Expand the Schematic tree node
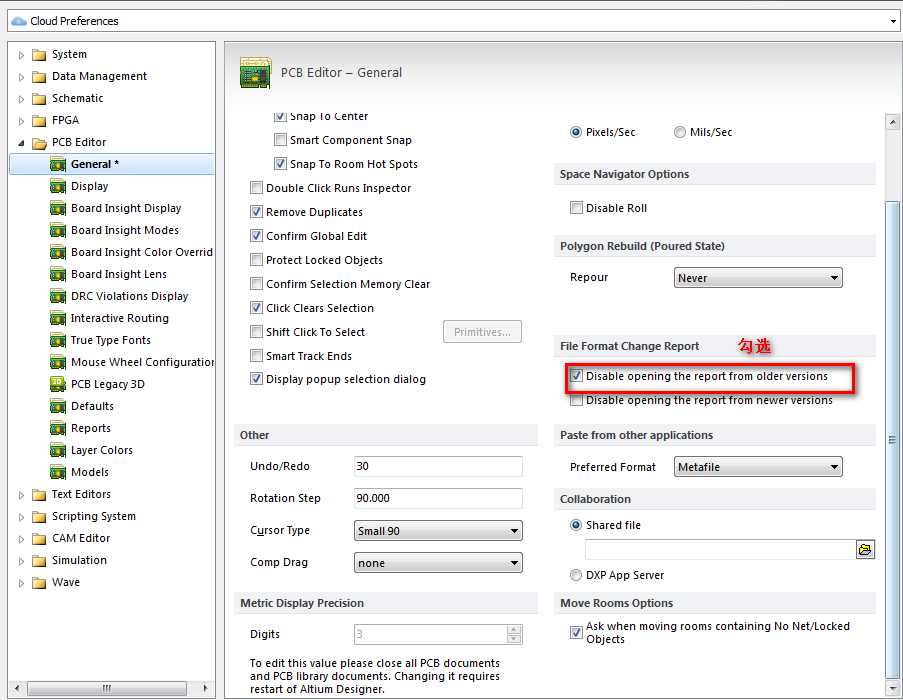 click(x=22, y=99)
